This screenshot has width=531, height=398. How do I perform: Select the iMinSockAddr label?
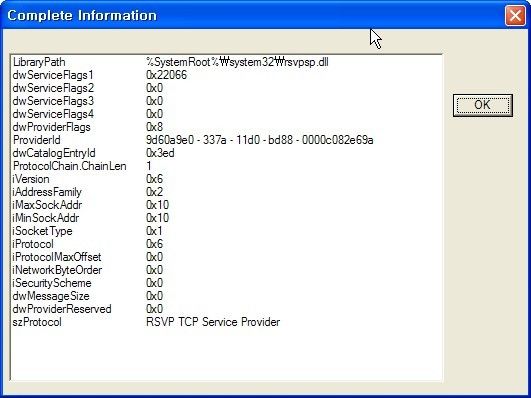(46, 218)
